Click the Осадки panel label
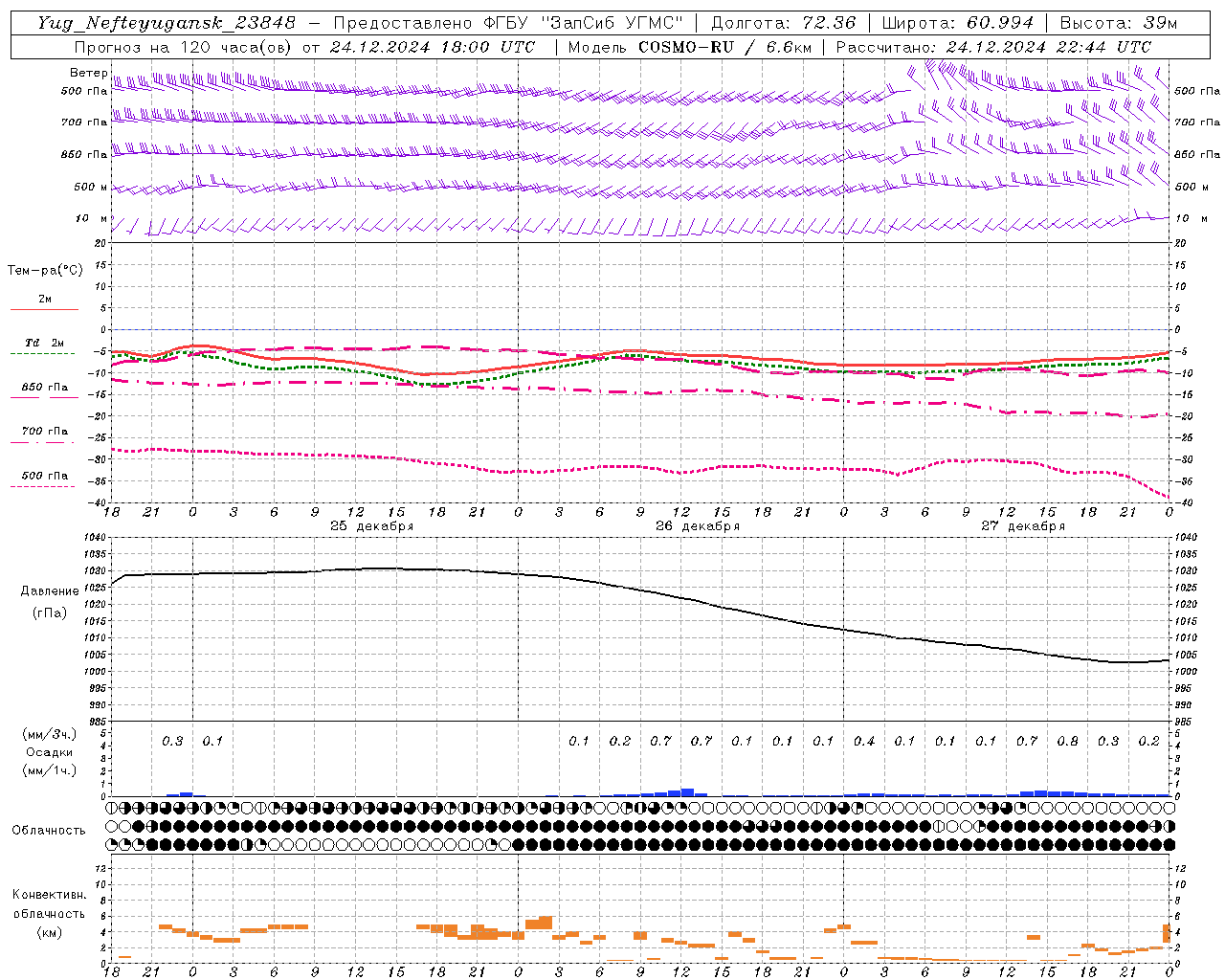This screenshot has width=1225, height=980. [50, 752]
